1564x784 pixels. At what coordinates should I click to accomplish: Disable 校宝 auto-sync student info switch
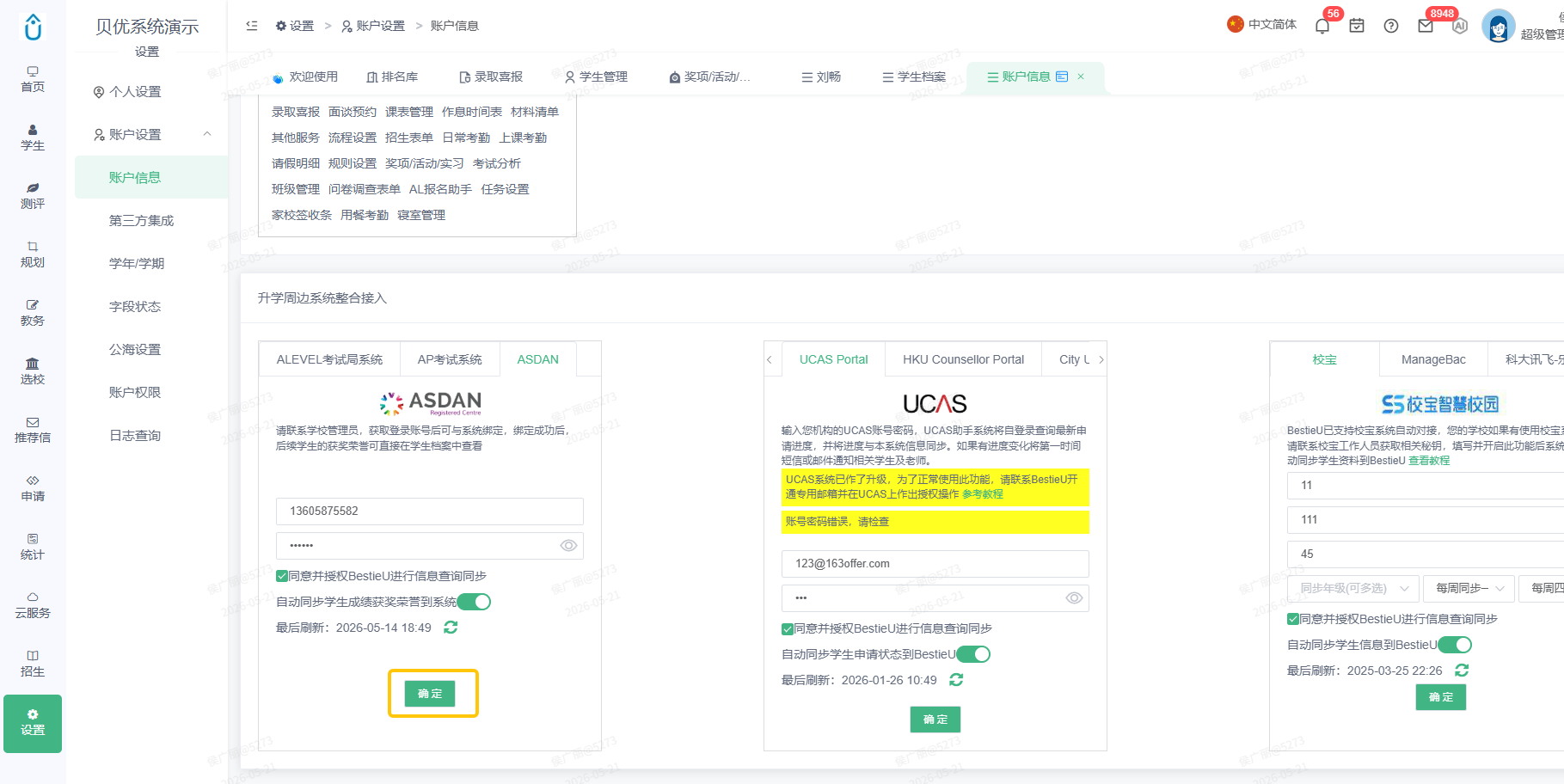pos(1455,645)
